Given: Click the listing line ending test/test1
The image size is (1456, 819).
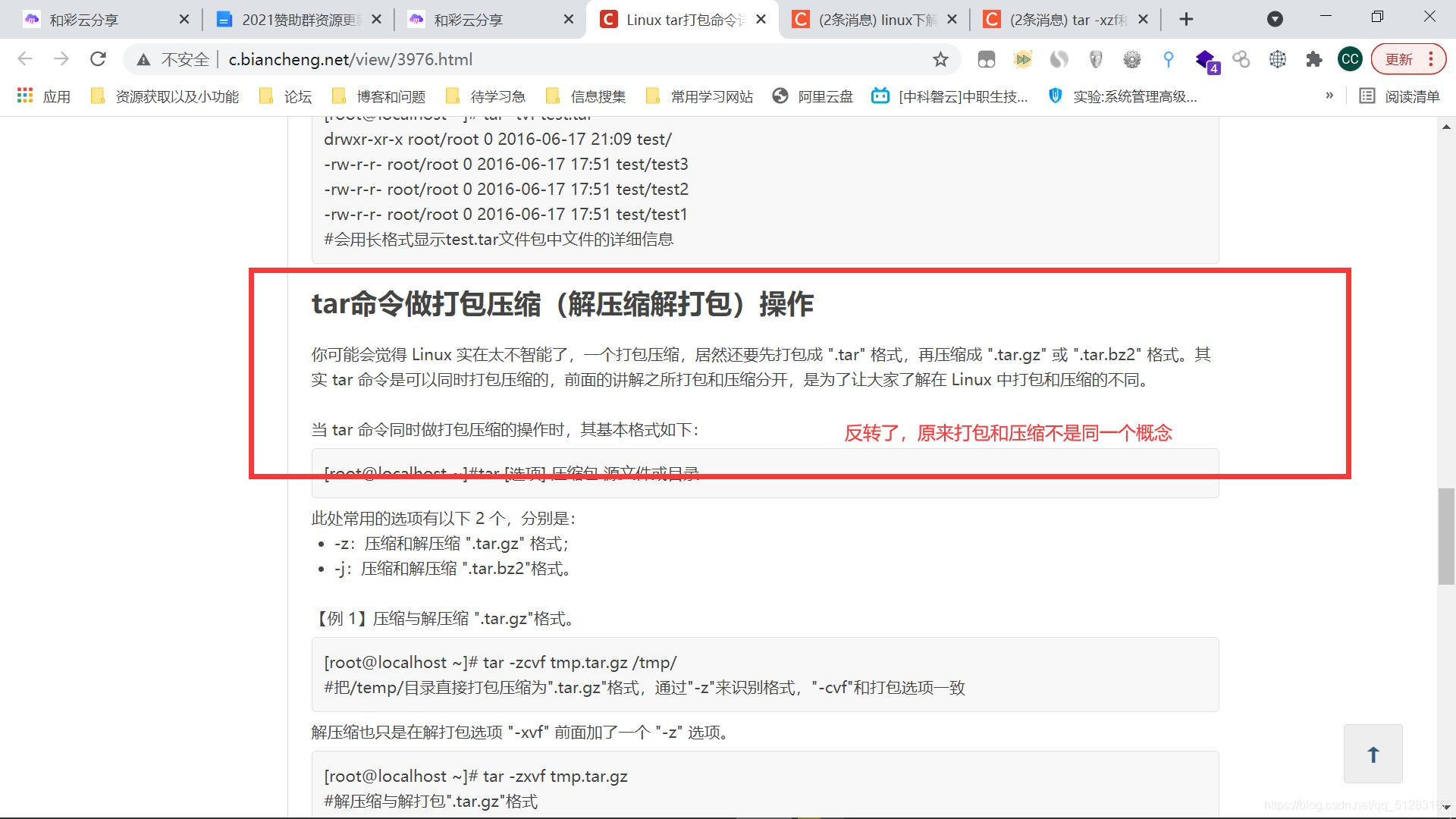Looking at the screenshot, I should coord(506,215).
